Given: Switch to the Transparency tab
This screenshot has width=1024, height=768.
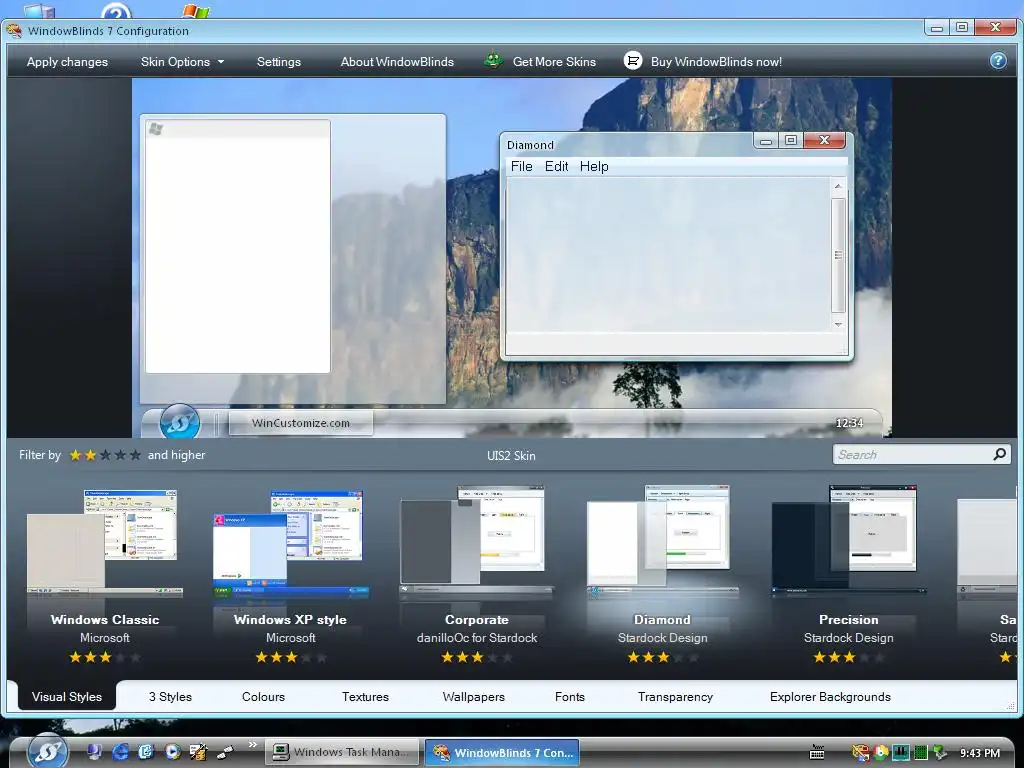Looking at the screenshot, I should tap(675, 696).
